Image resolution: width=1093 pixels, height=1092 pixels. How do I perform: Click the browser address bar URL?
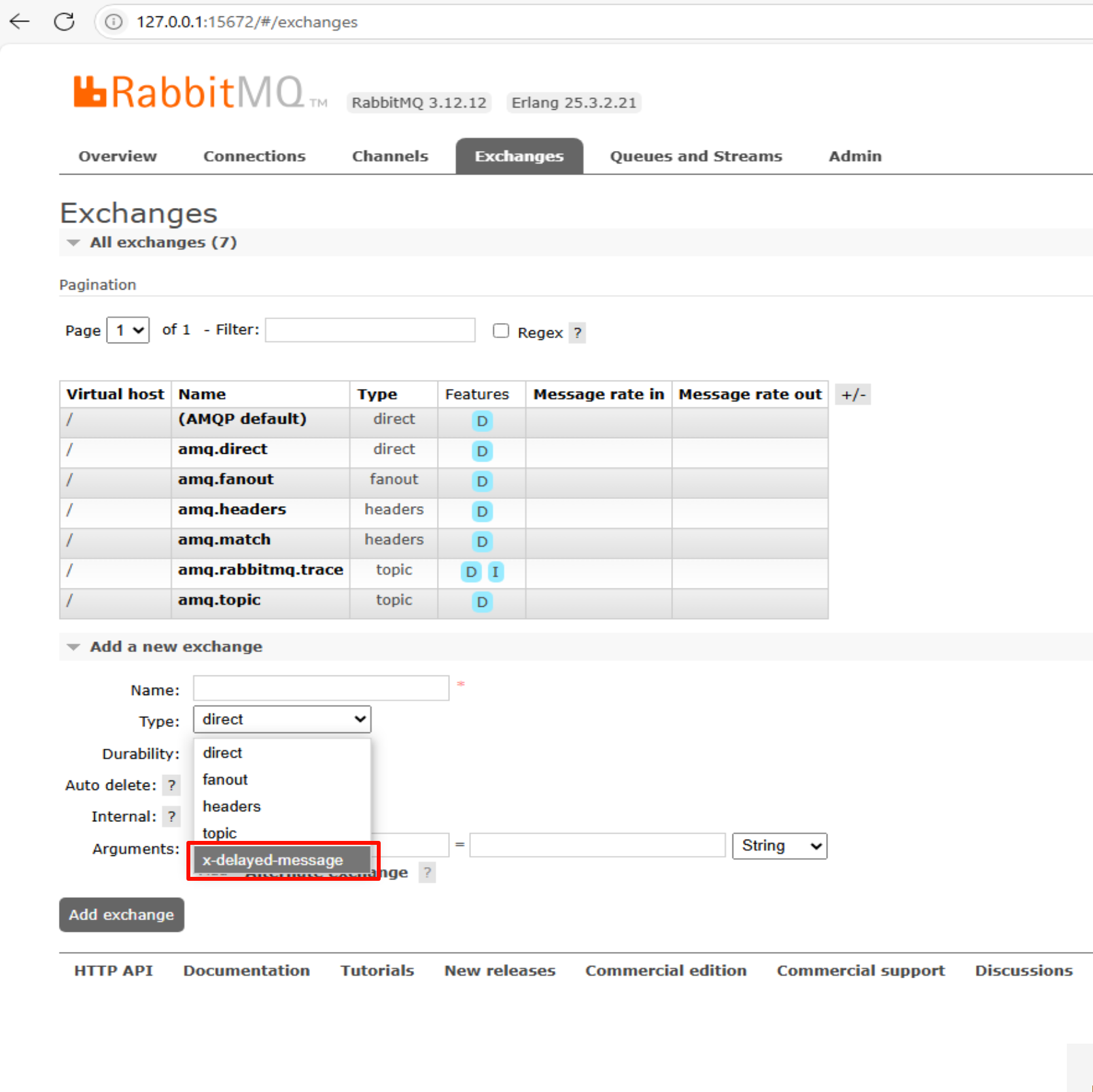pyautogui.click(x=247, y=22)
